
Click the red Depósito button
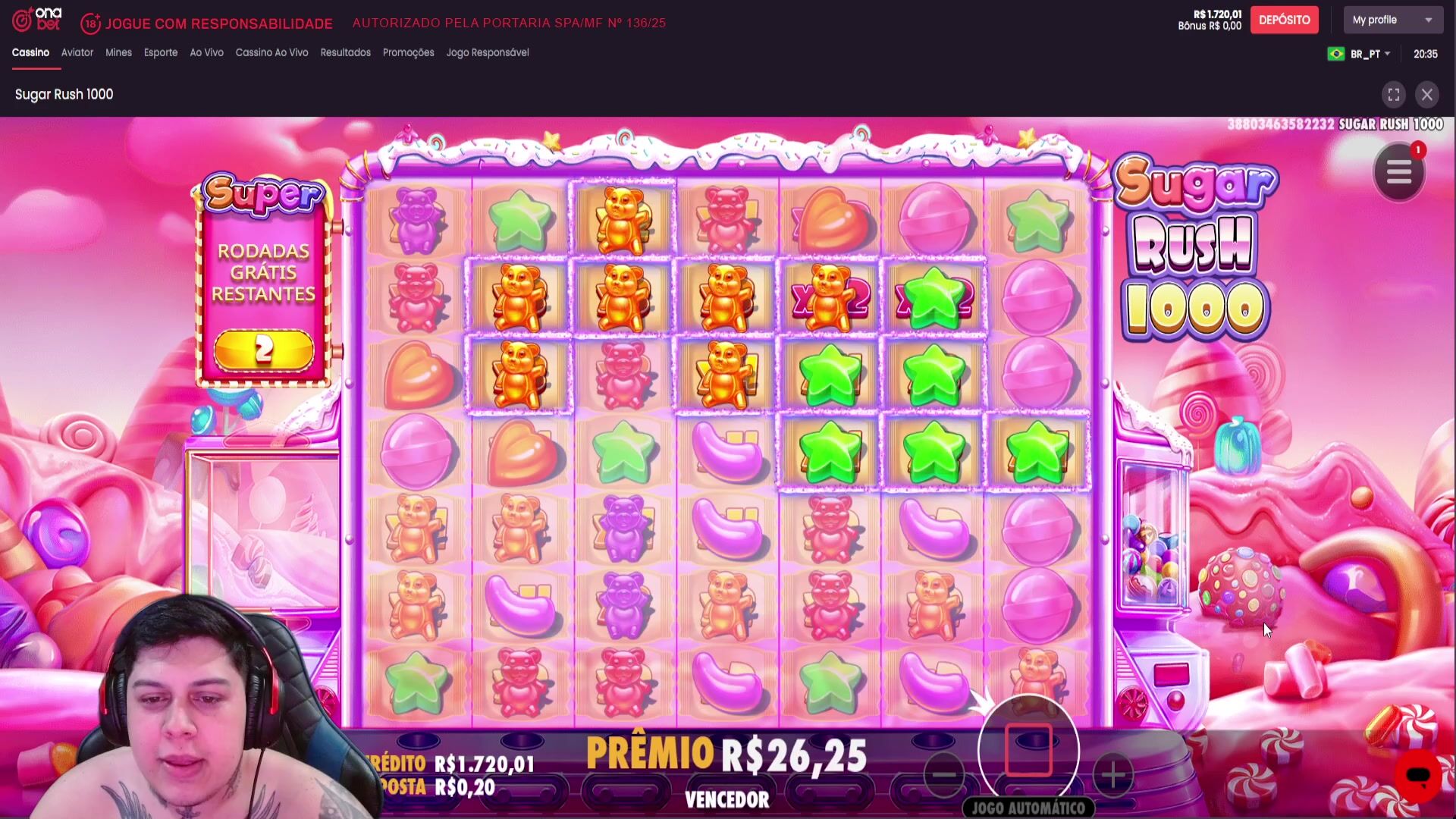1284,20
